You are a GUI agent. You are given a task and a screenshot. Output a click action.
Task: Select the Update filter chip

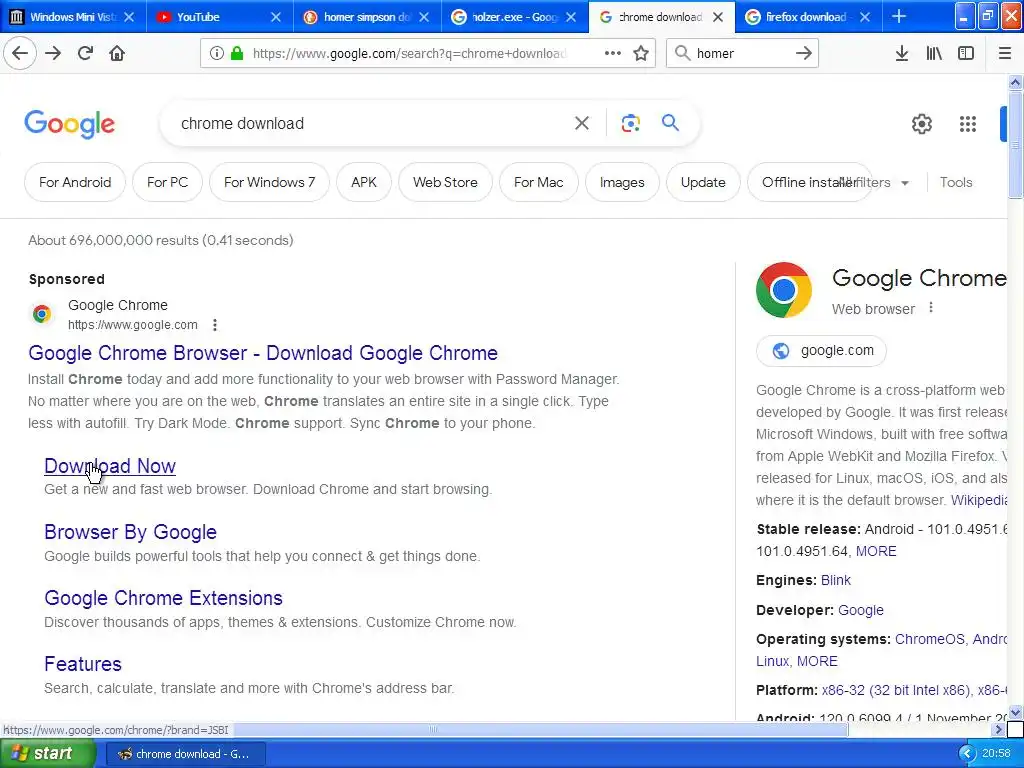point(703,182)
